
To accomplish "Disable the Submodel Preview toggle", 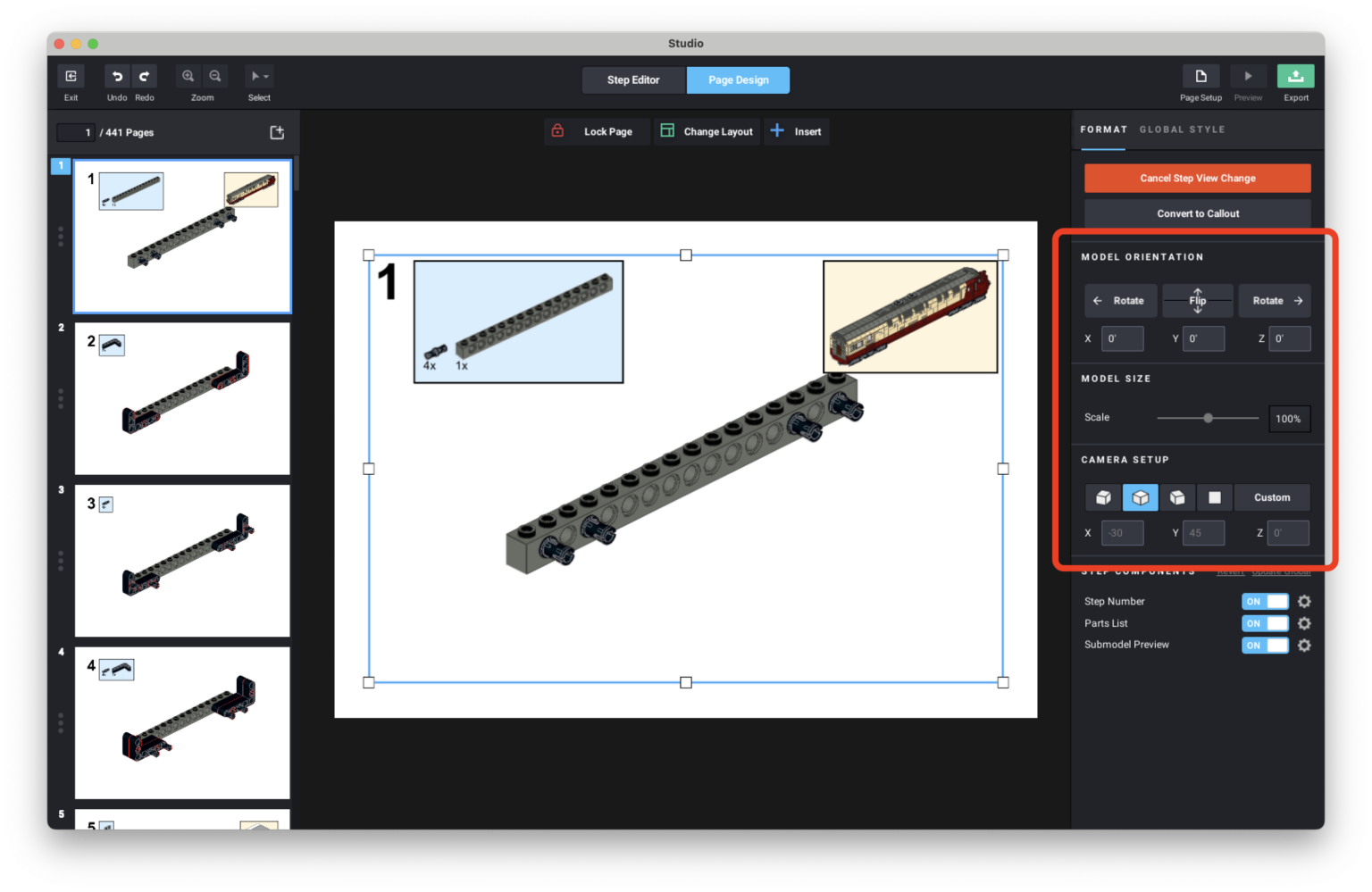I will pos(1265,645).
